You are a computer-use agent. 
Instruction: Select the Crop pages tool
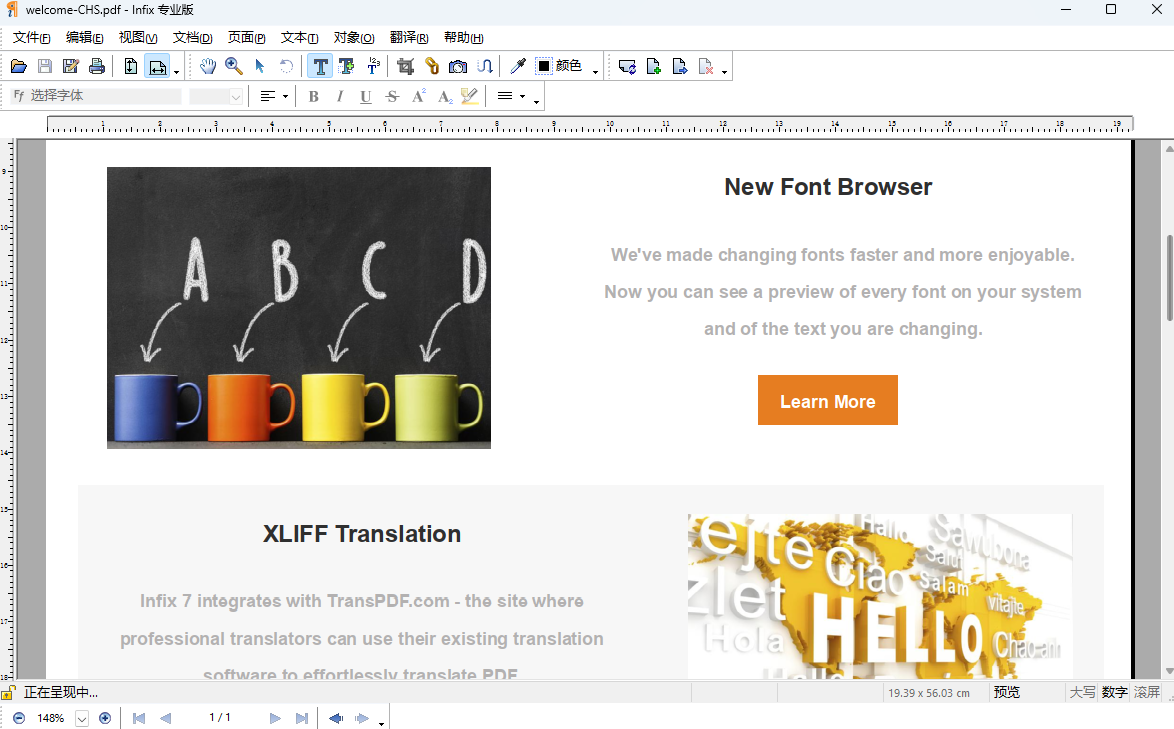[405, 66]
